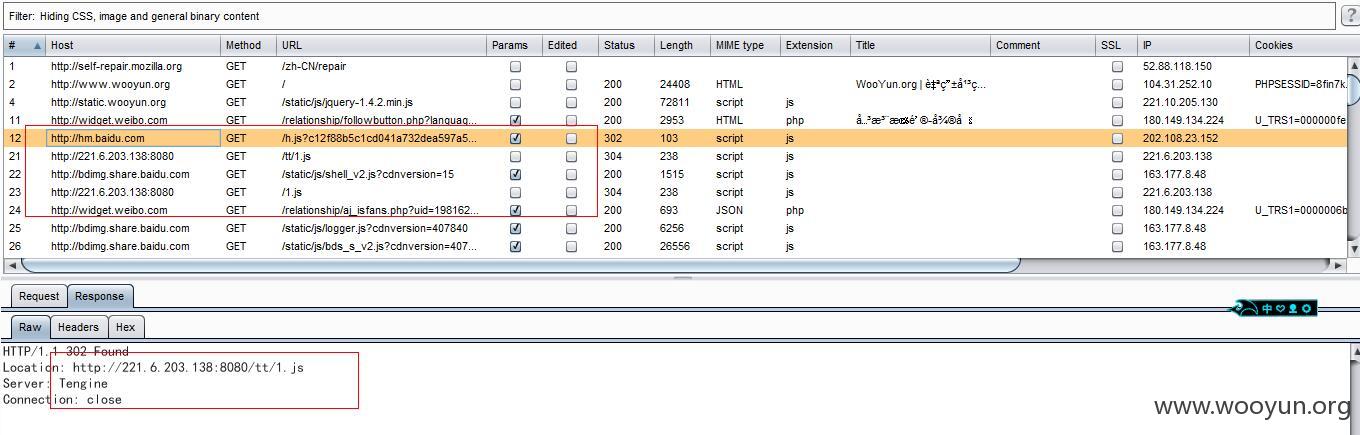The height and width of the screenshot is (435, 1360).
Task: Open the help question mark icon
Action: [1349, 16]
